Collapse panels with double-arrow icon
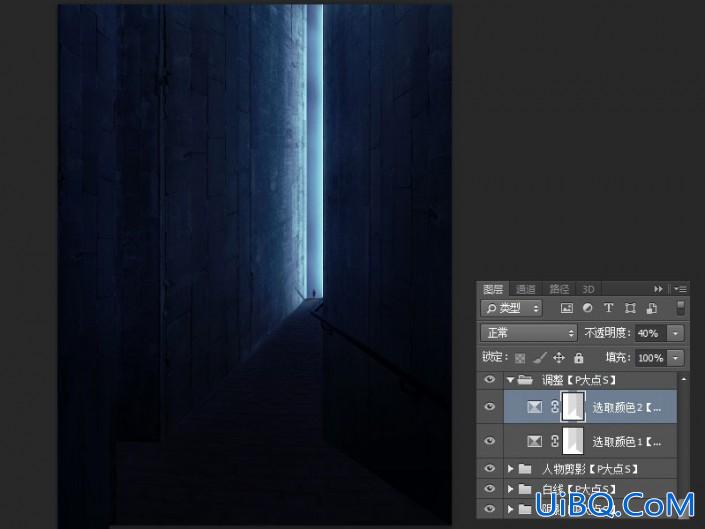 point(658,289)
